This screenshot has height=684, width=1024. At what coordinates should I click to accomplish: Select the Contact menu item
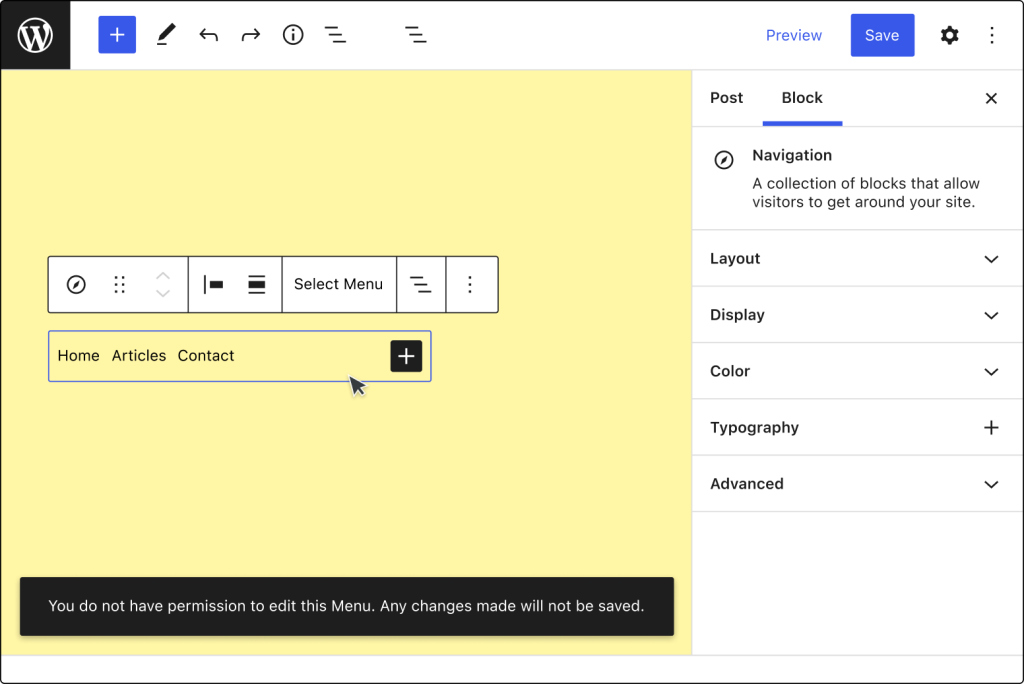[206, 355]
